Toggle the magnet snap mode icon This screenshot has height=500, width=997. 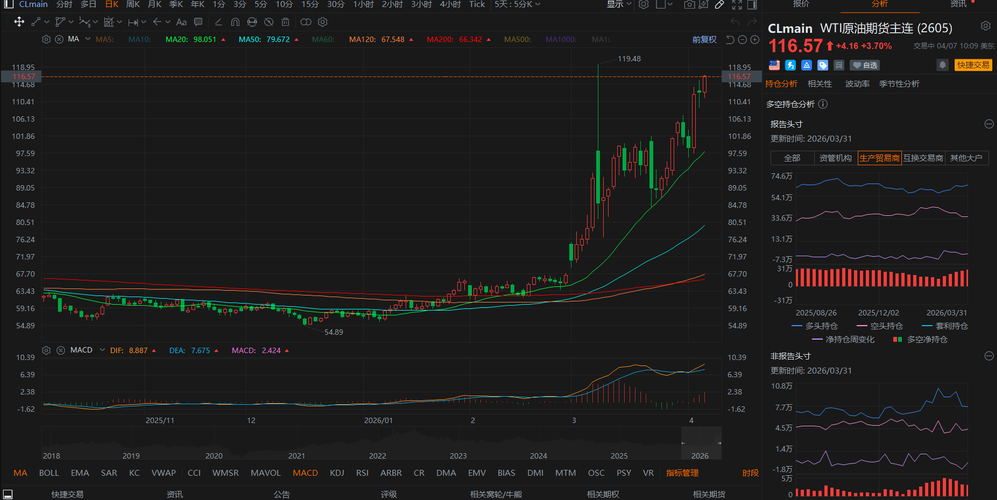click(x=235, y=22)
